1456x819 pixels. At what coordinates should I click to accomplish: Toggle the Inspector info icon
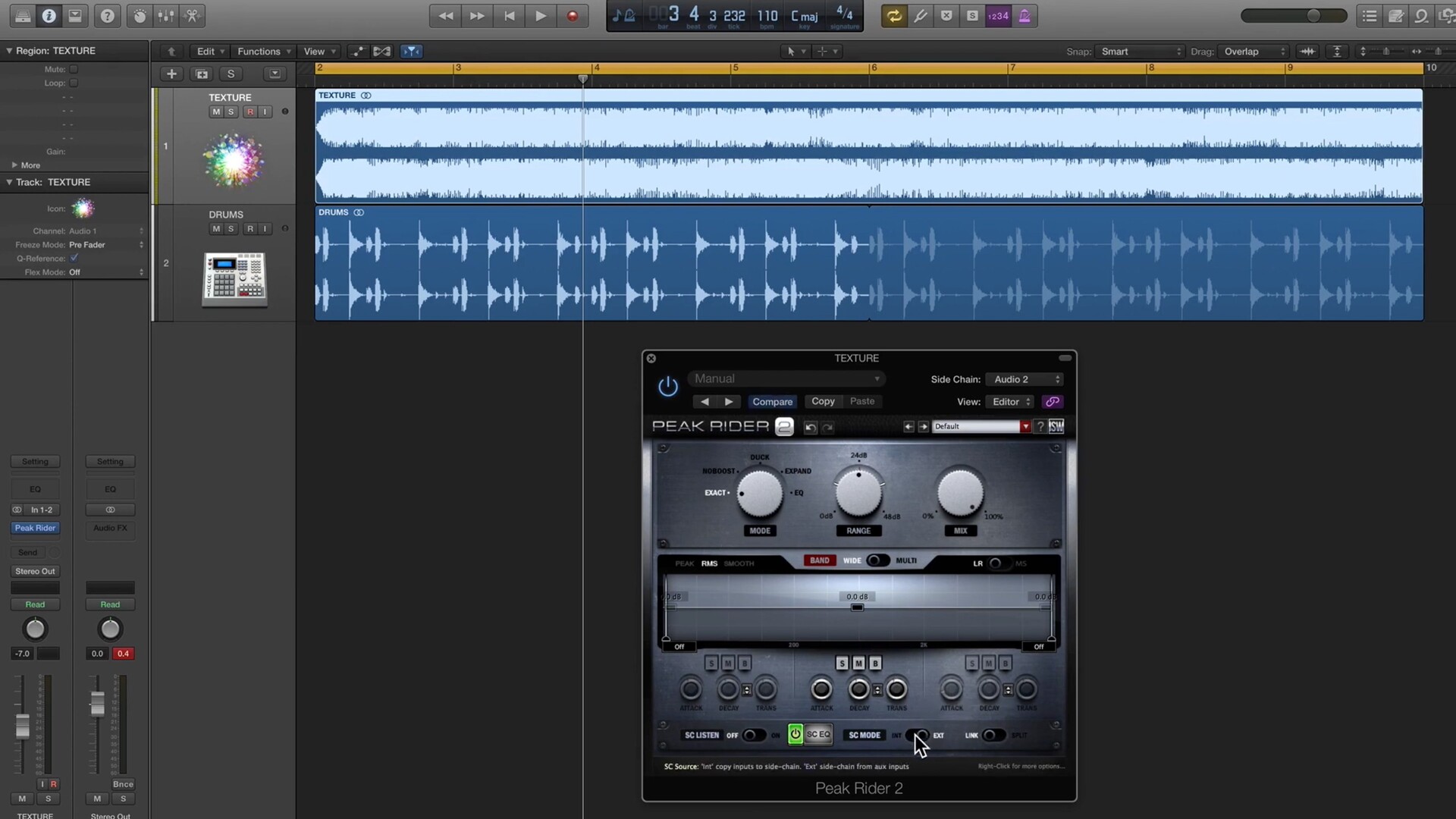[x=49, y=15]
